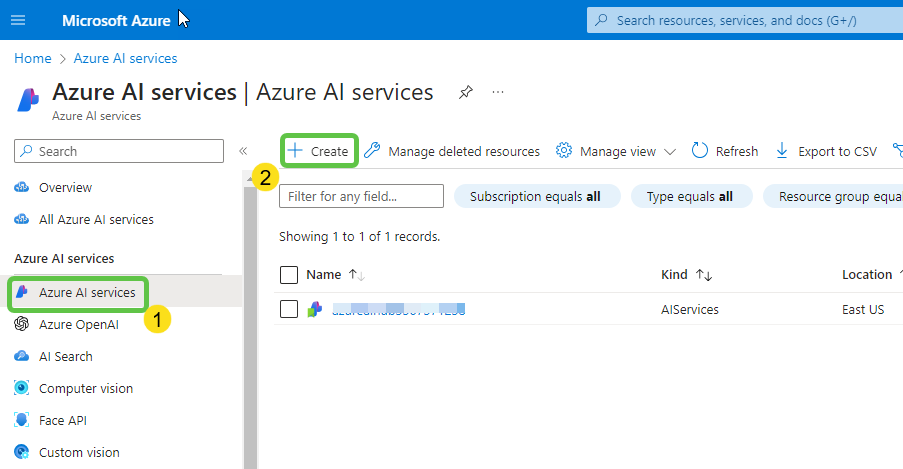Refresh the resource list
This screenshot has width=903, height=469.
pyautogui.click(x=725, y=151)
